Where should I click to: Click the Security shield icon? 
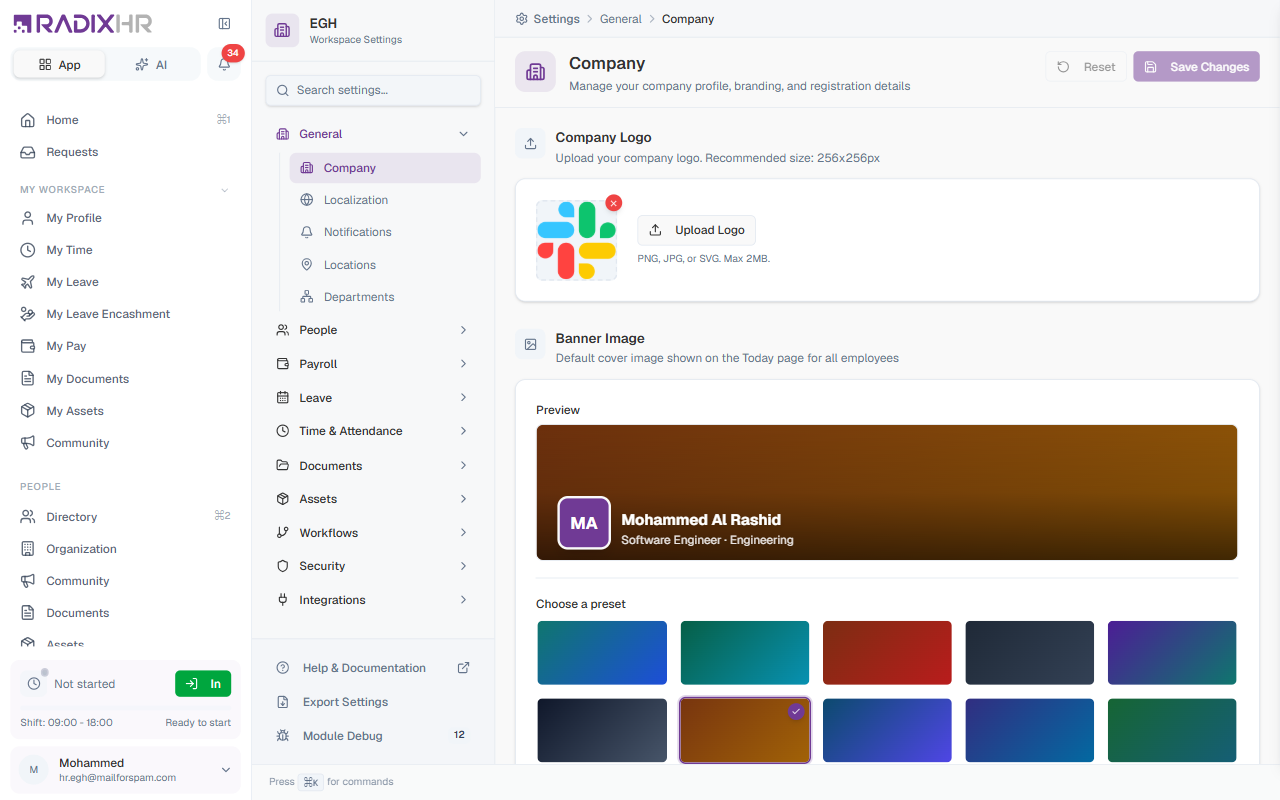(283, 566)
